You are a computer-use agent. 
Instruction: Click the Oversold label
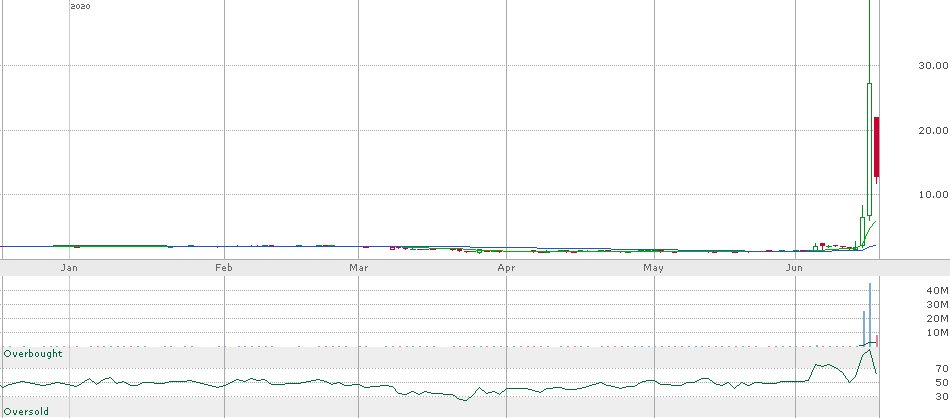pos(26,411)
